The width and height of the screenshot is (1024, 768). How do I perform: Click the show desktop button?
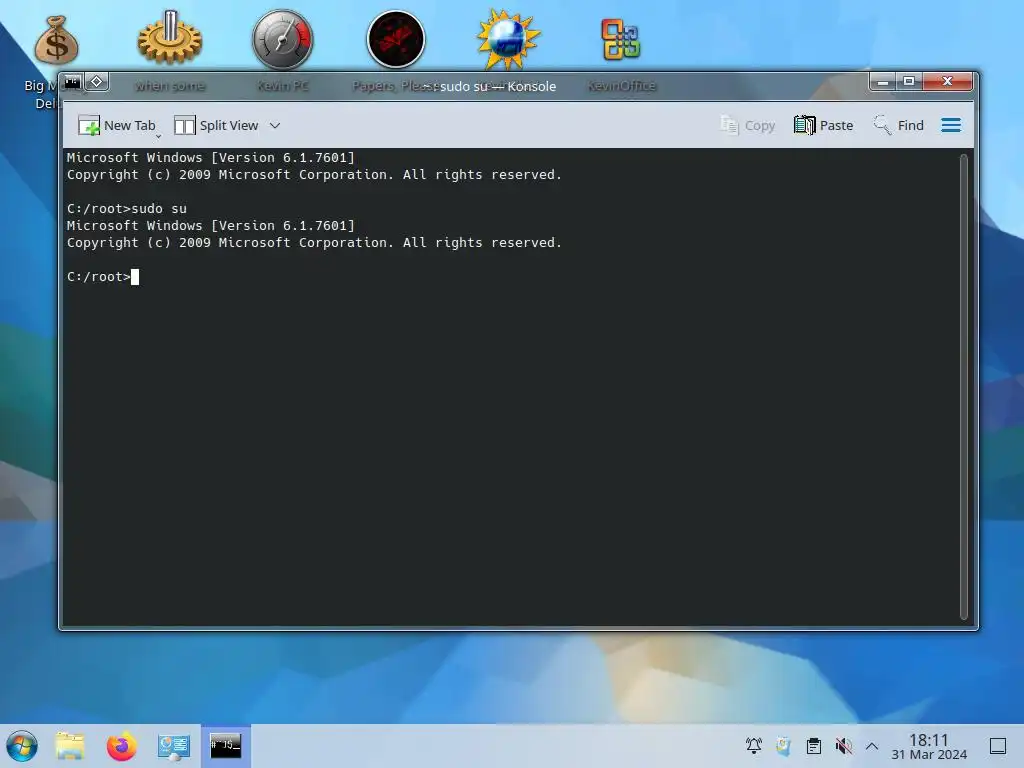[x=998, y=745]
